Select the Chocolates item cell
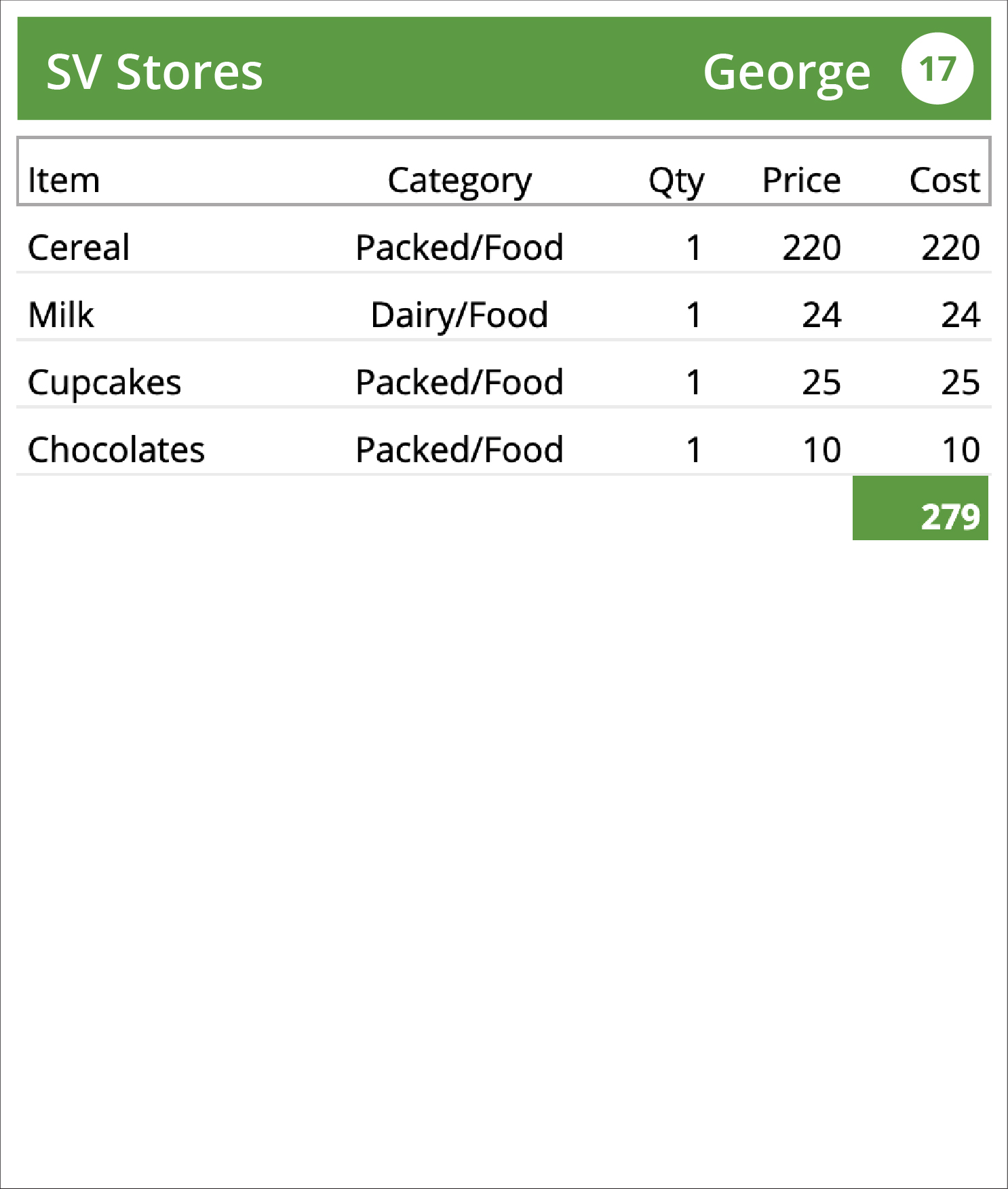The height and width of the screenshot is (1189, 1008). pyautogui.click(x=116, y=451)
